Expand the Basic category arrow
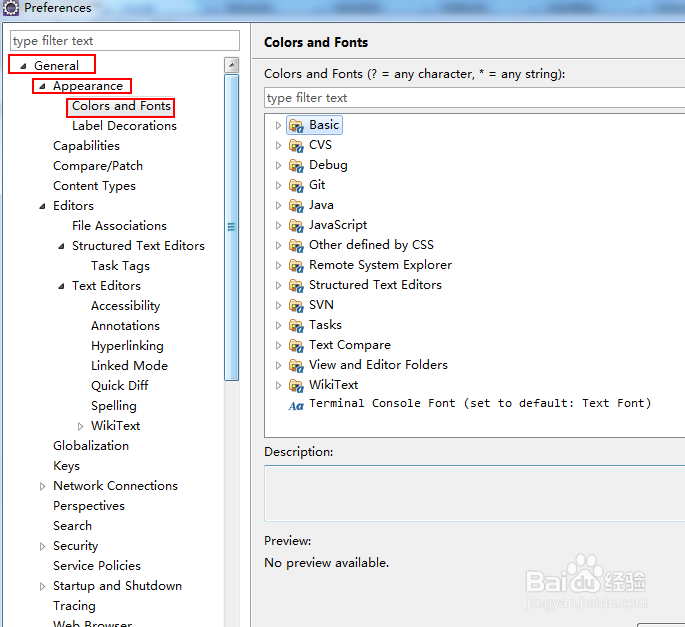 coord(278,125)
